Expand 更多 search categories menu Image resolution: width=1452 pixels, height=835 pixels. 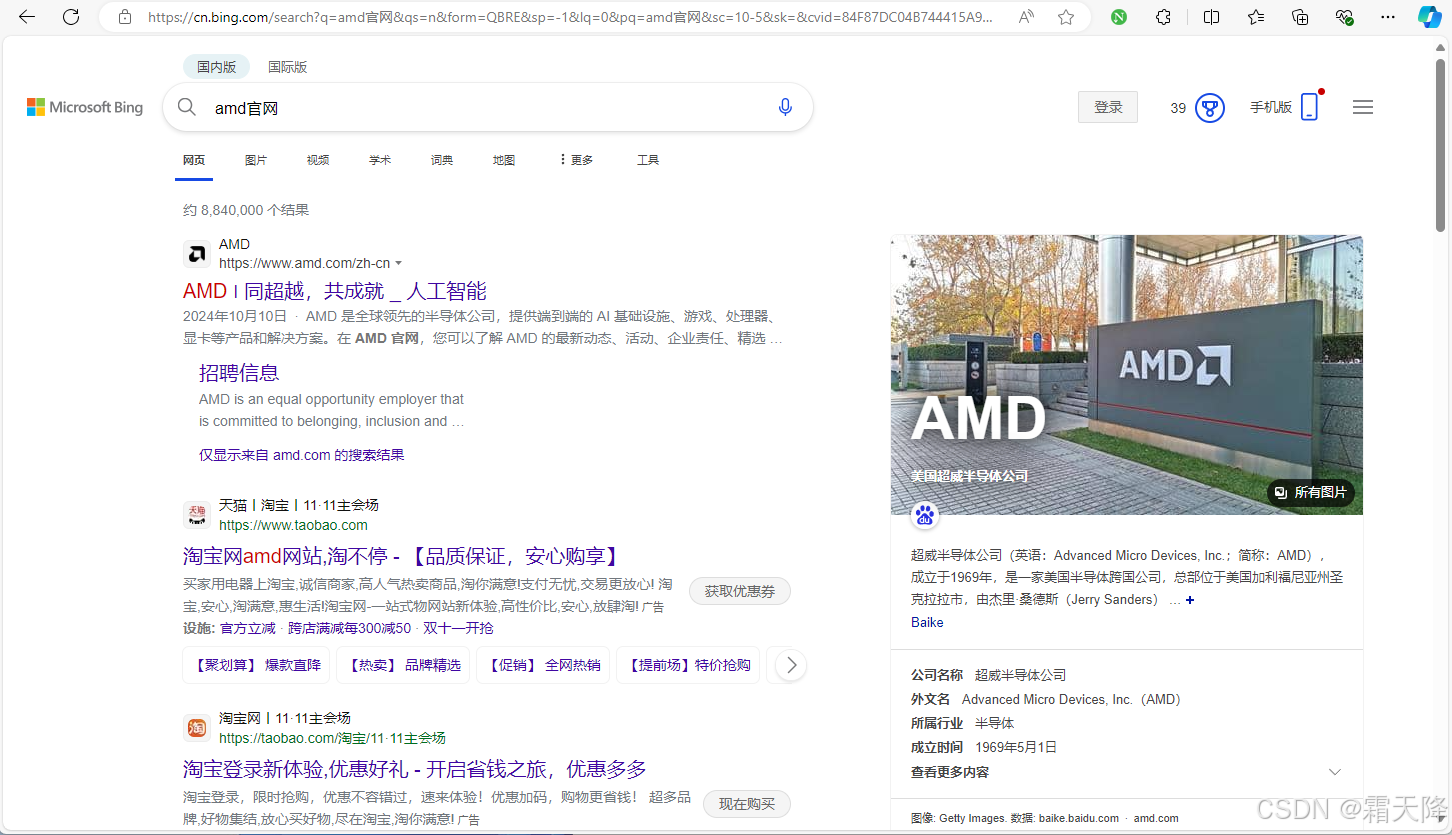576,160
